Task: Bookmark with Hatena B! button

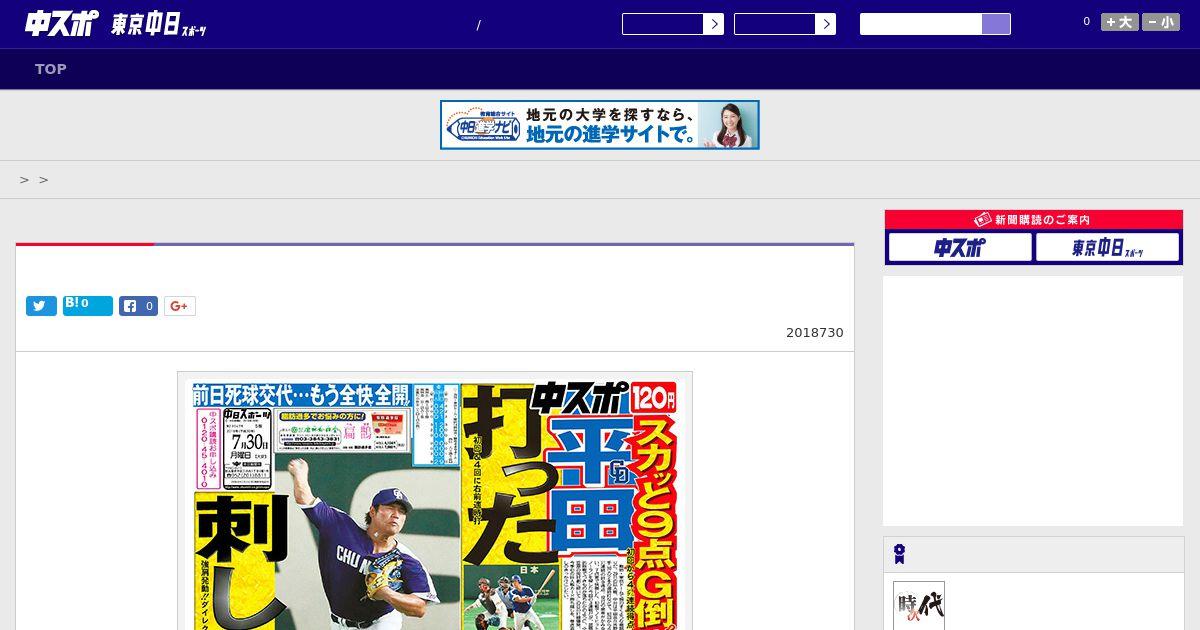Action: 88,306
